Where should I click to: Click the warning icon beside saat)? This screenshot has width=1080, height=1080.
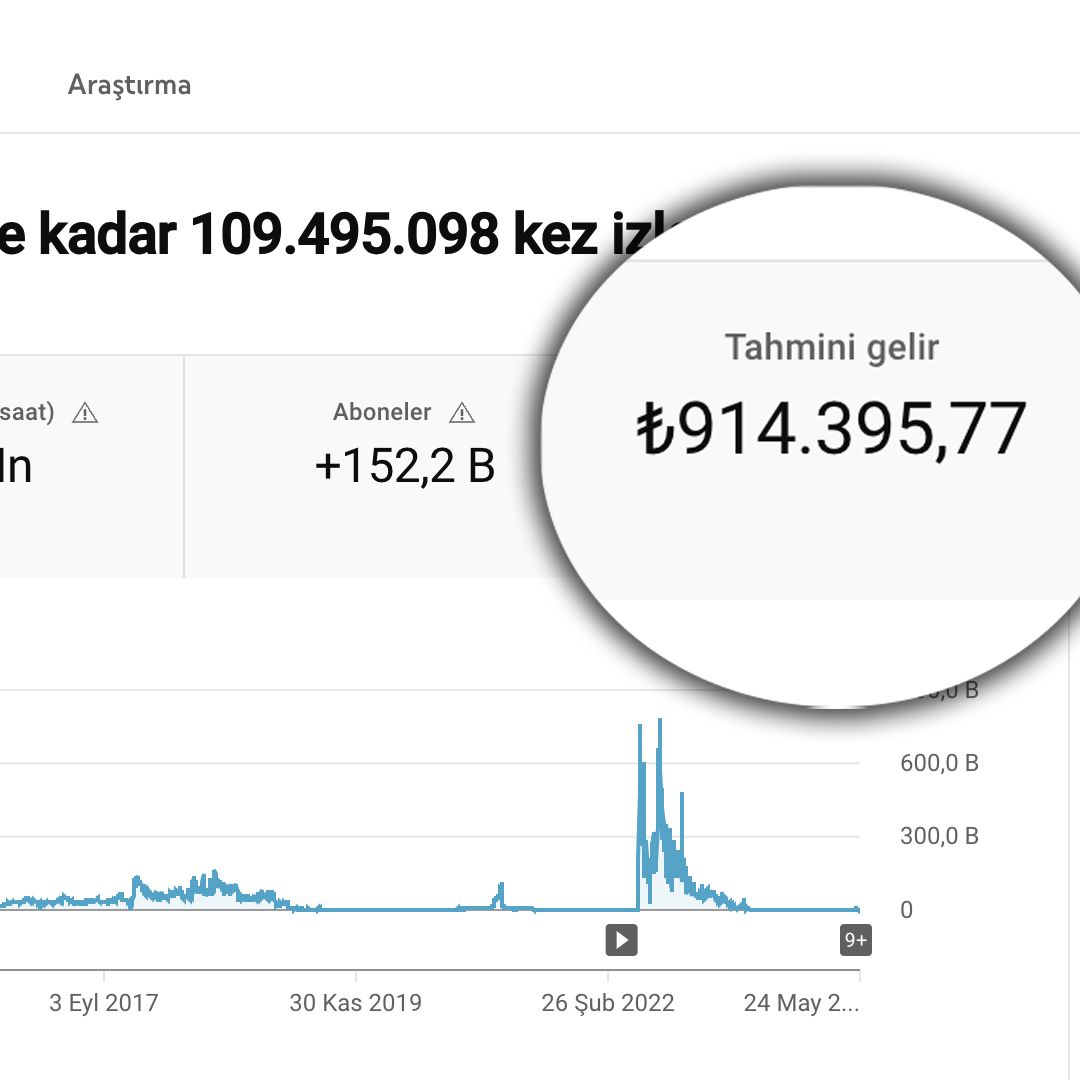click(x=85, y=413)
